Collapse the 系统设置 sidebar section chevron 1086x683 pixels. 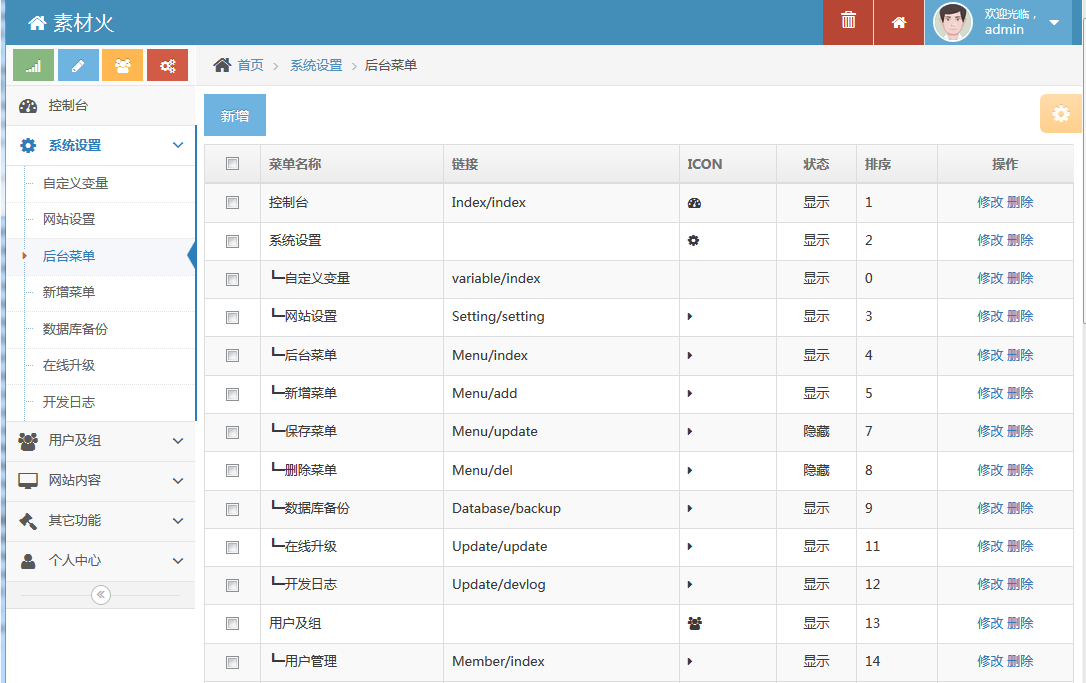point(178,145)
